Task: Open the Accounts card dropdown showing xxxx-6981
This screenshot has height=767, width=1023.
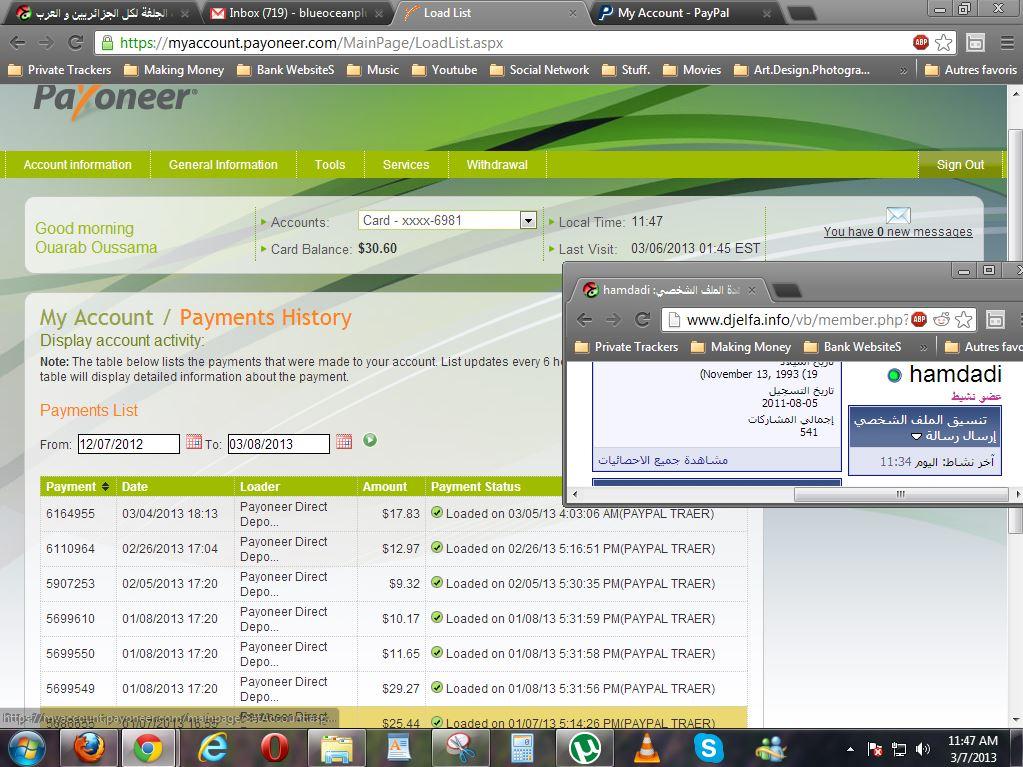Action: point(448,220)
